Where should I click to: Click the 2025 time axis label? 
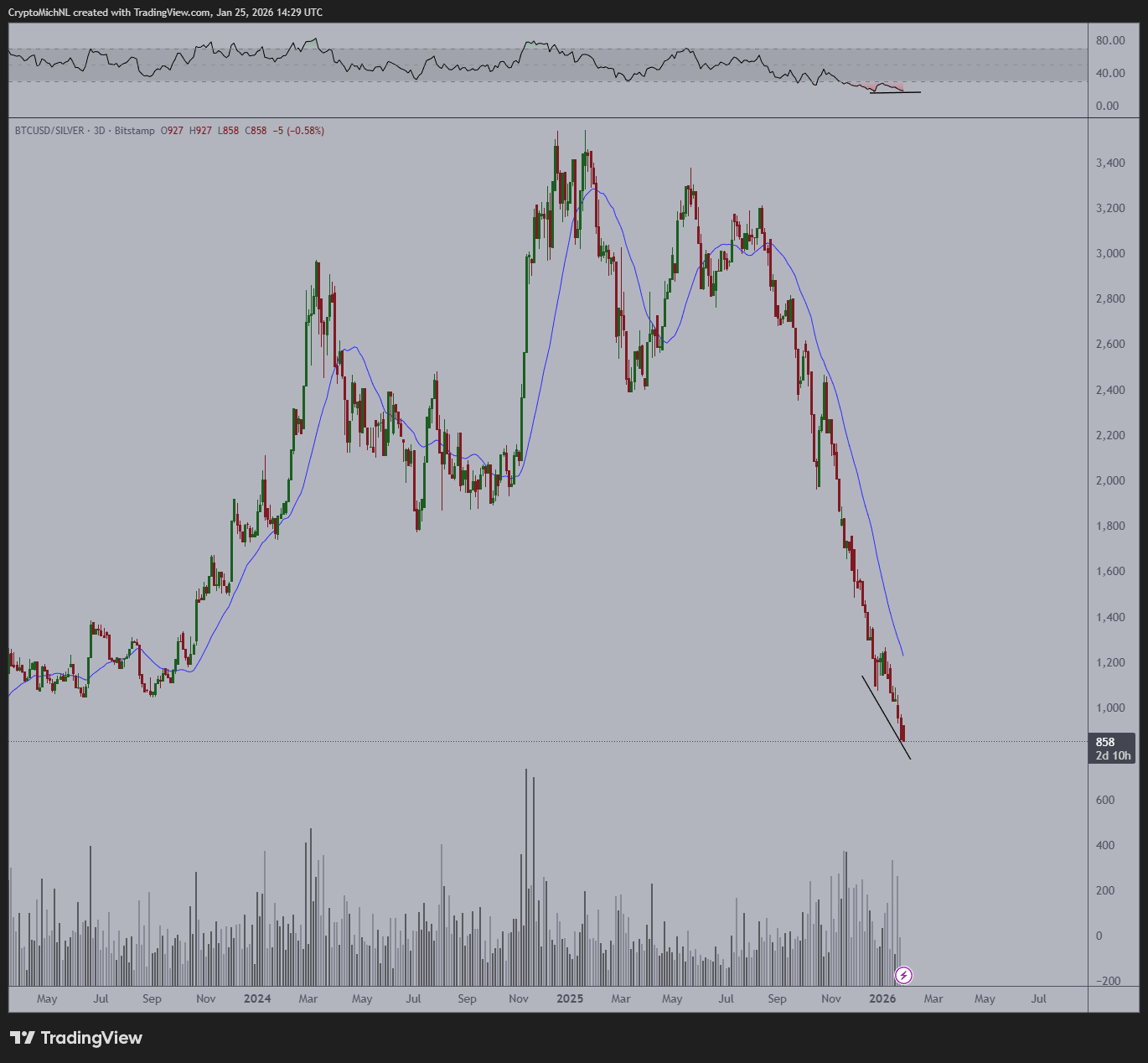coord(570,998)
